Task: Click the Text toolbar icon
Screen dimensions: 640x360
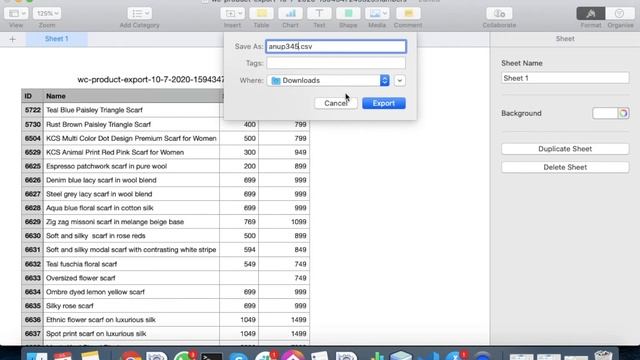Action: pyautogui.click(x=319, y=13)
